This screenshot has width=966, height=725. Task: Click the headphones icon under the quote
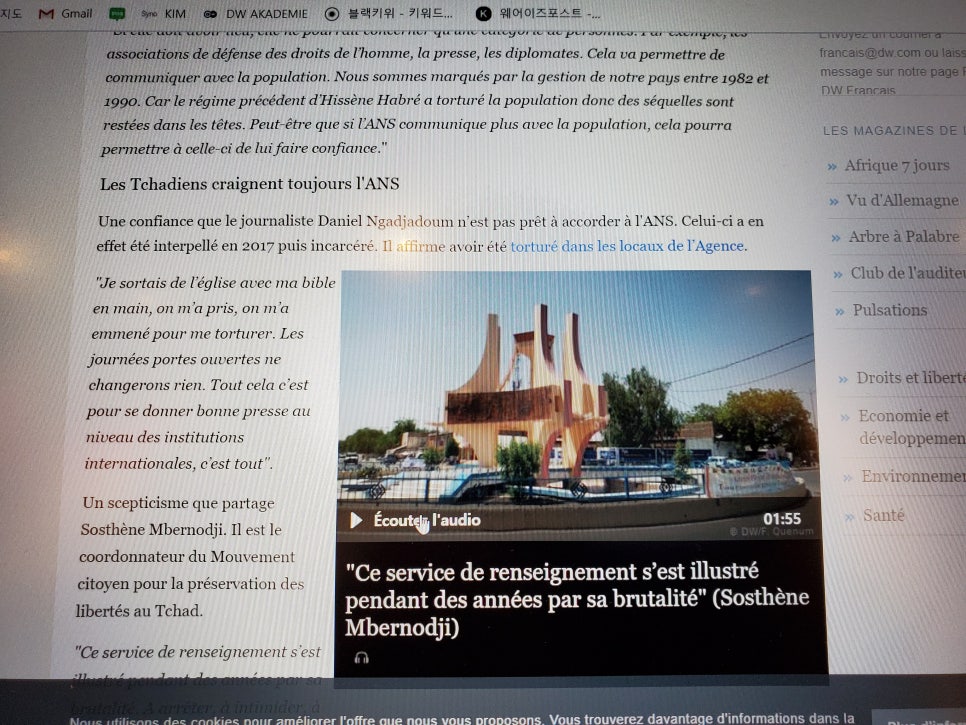click(362, 658)
